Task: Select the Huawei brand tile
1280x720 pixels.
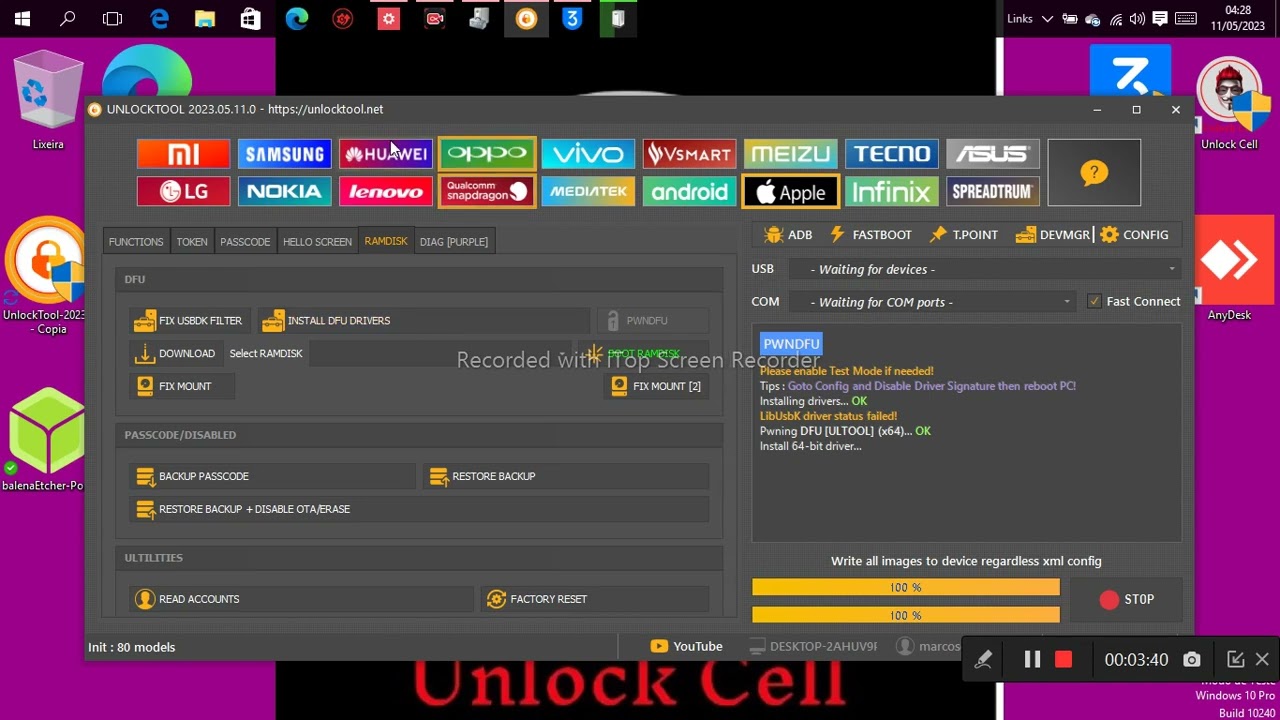Action: tap(386, 154)
